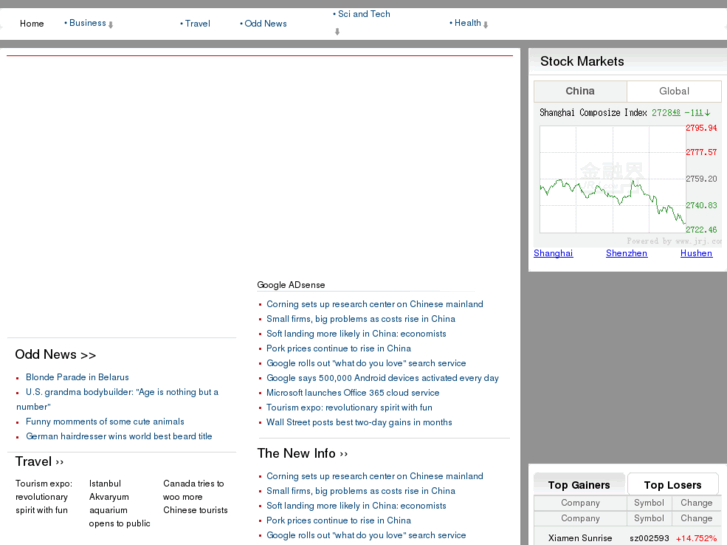The height and width of the screenshot is (545, 727).
Task: Open German hairdresser beard title article
Action: pyautogui.click(x=119, y=436)
